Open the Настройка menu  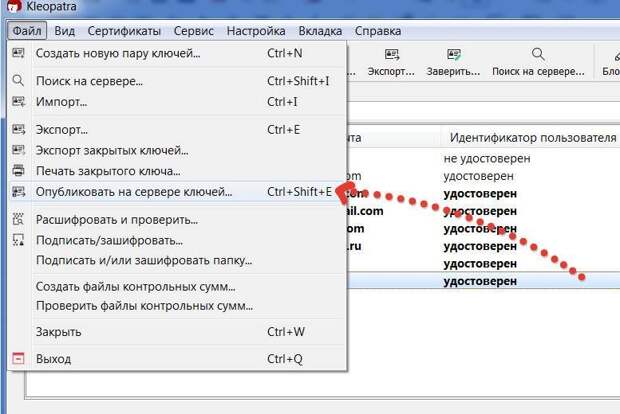(256, 31)
